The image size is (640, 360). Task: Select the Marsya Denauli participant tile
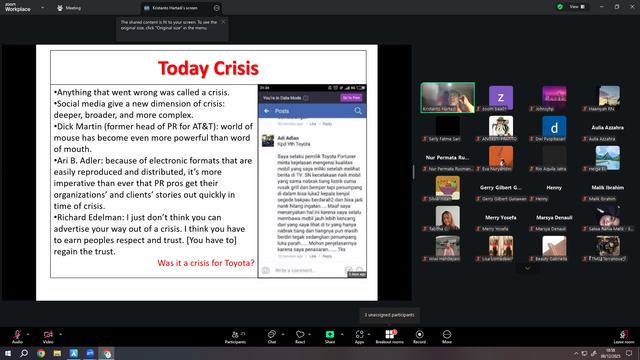tap(554, 218)
